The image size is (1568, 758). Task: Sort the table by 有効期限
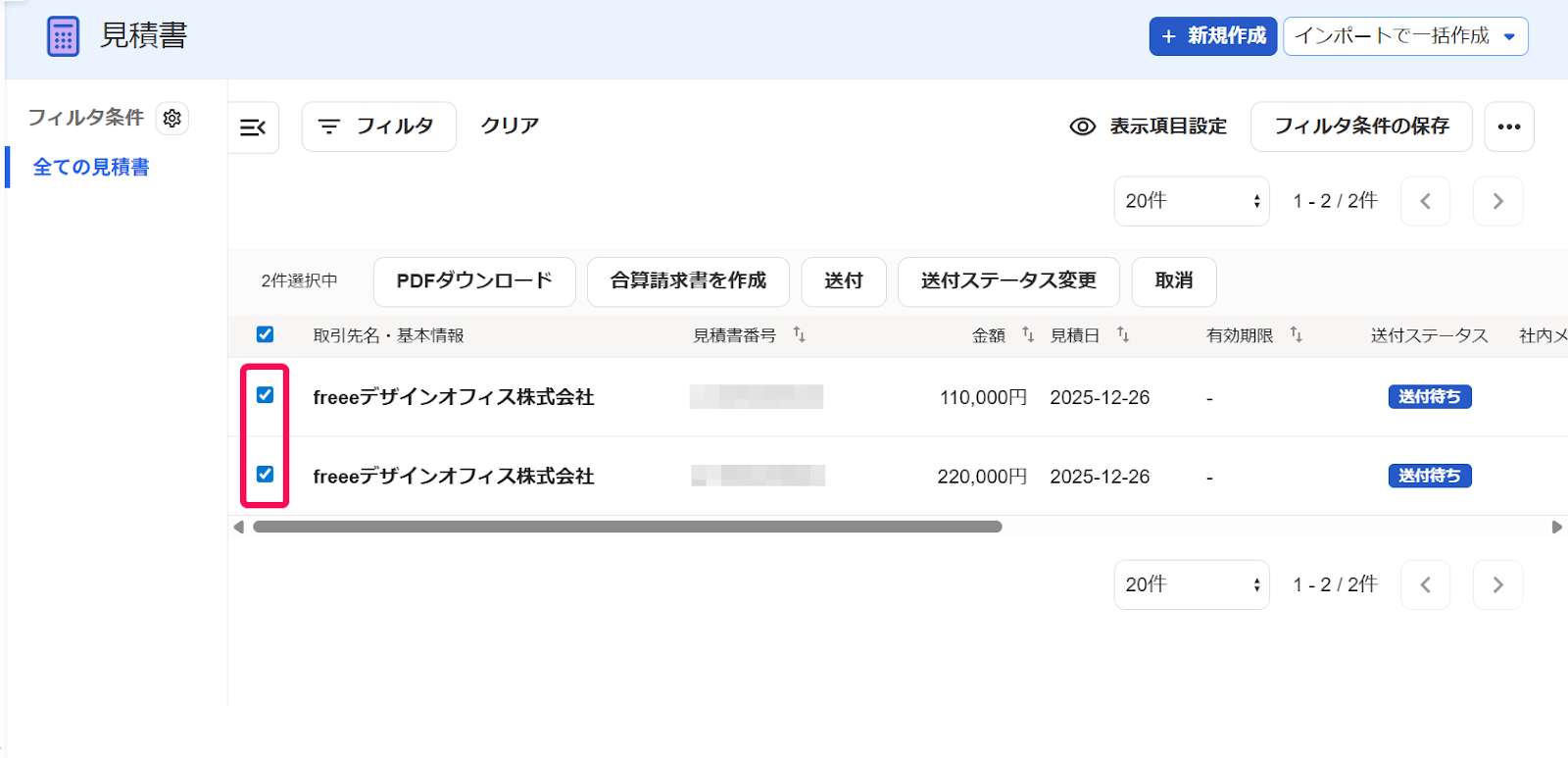click(1296, 335)
